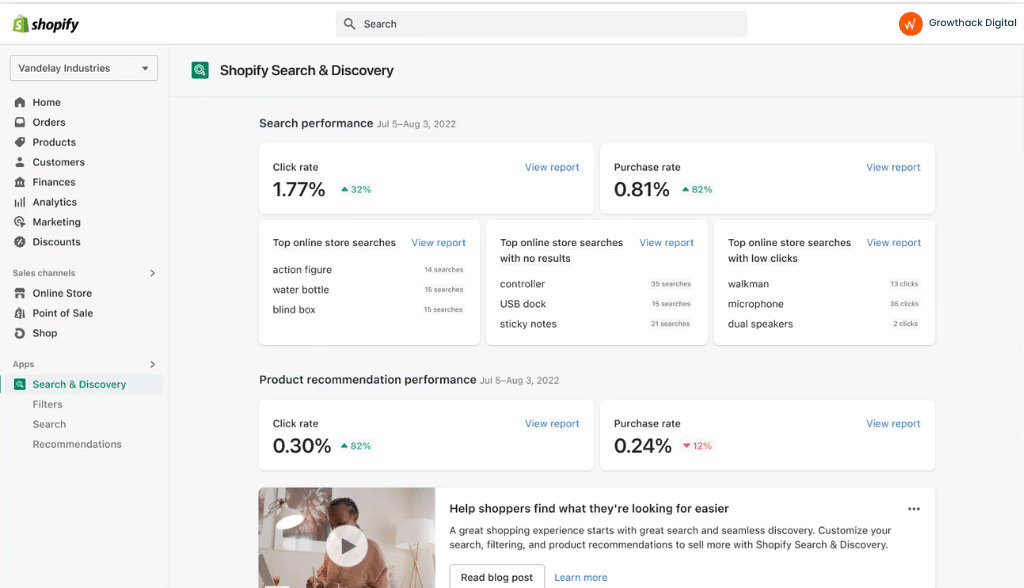Click the Online Store storefront icon

coord(20,293)
